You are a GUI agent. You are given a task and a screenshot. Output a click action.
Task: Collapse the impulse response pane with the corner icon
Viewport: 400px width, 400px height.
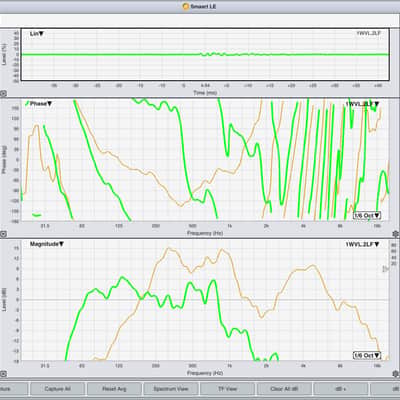pyautogui.click(x=3, y=94)
